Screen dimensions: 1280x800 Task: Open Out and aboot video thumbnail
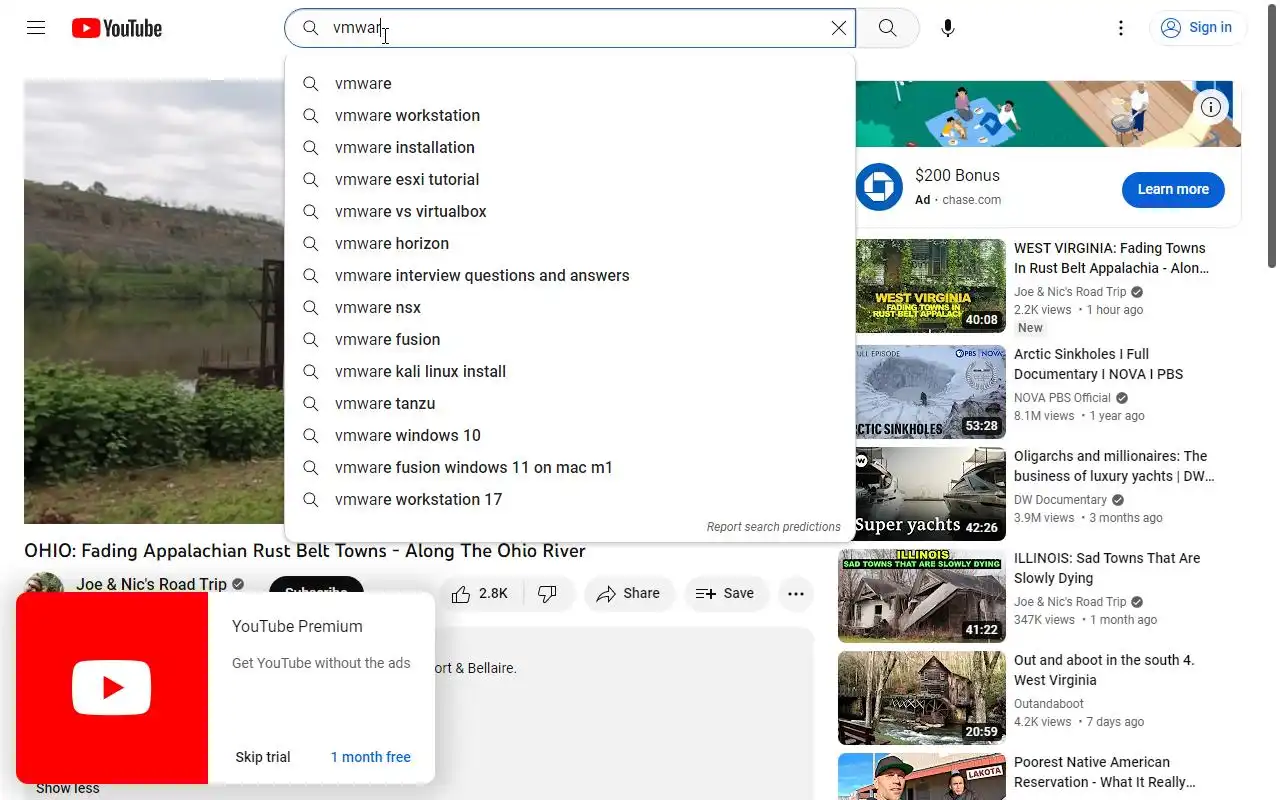tap(922, 698)
